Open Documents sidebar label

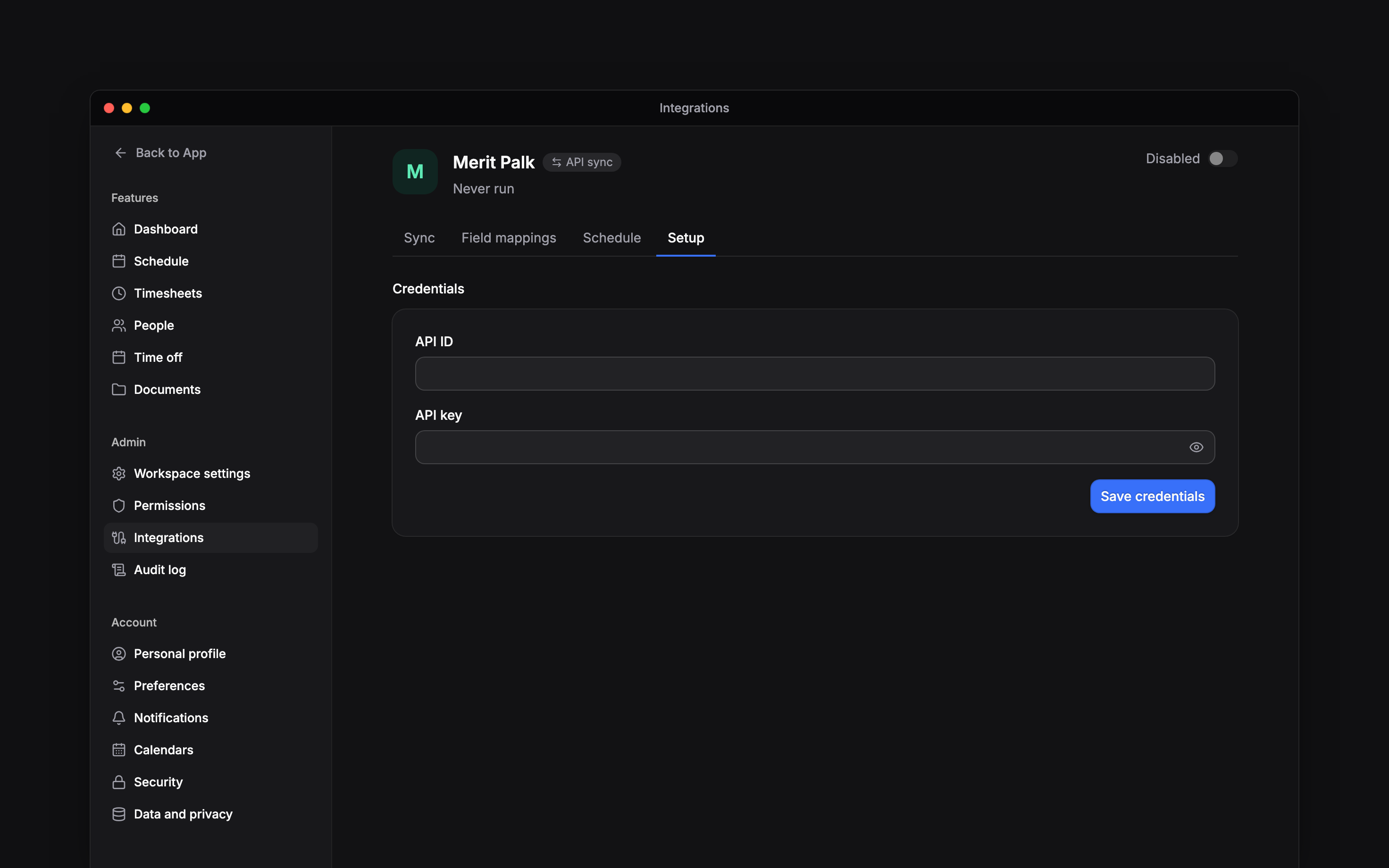167,390
